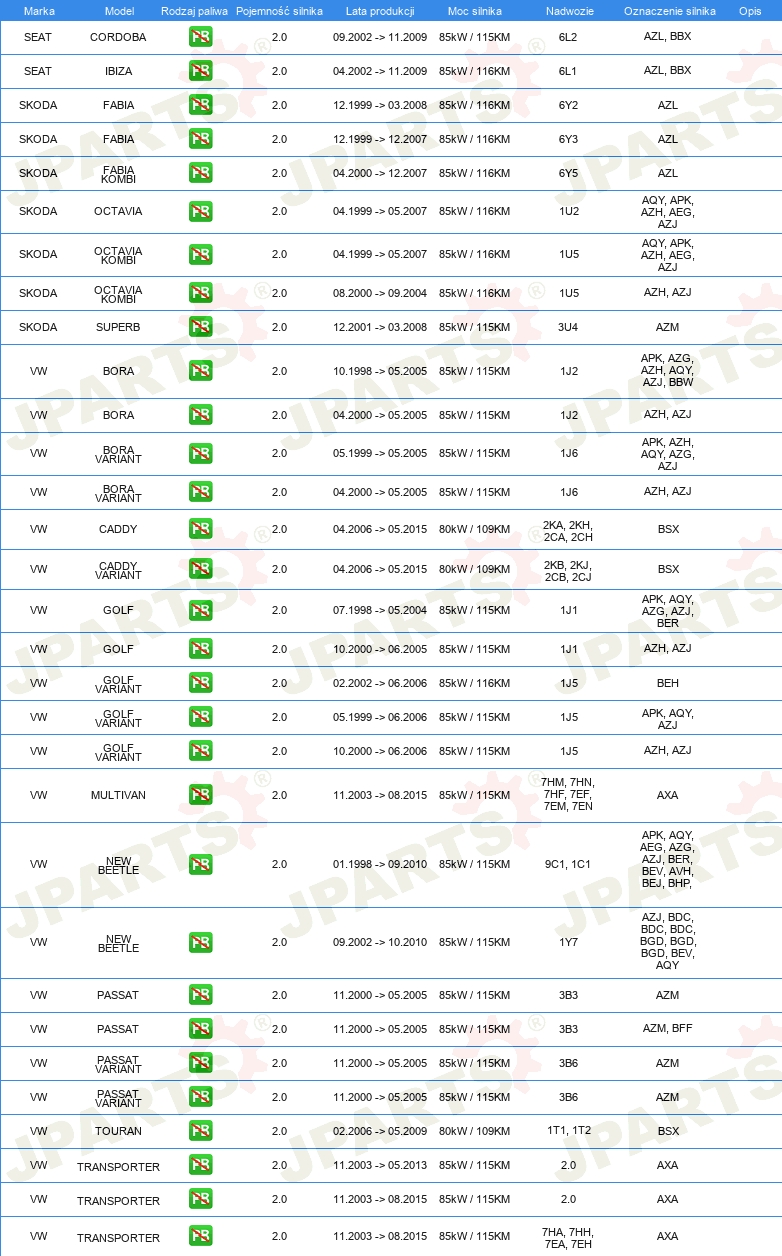
Task: Click SEAT brand cell in CORDOBA row
Action: click(38, 37)
